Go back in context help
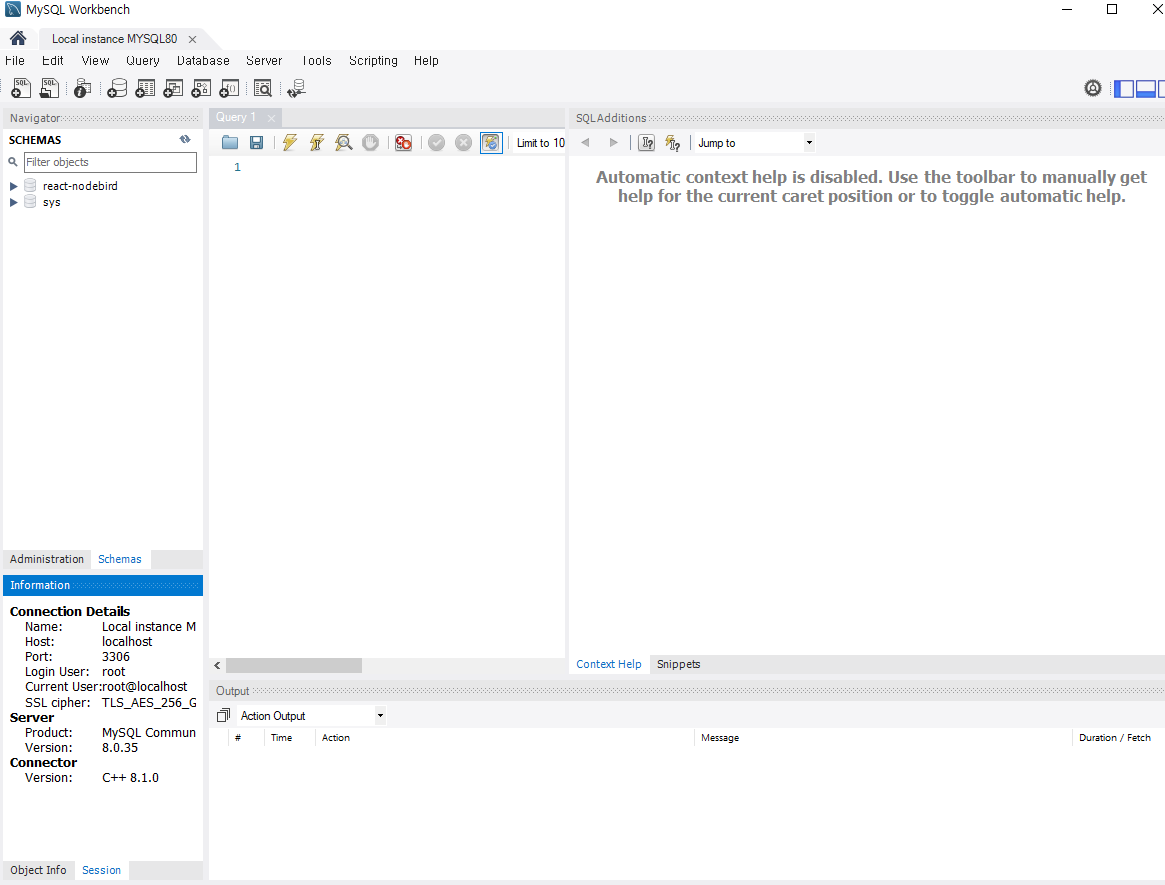The image size is (1165, 885). click(x=585, y=143)
